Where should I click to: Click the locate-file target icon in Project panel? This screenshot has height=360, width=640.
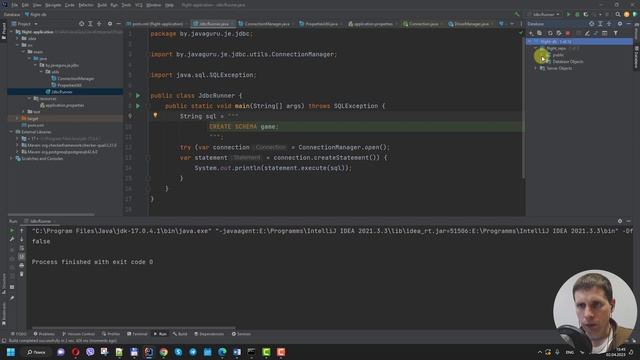pyautogui.click(x=81, y=24)
